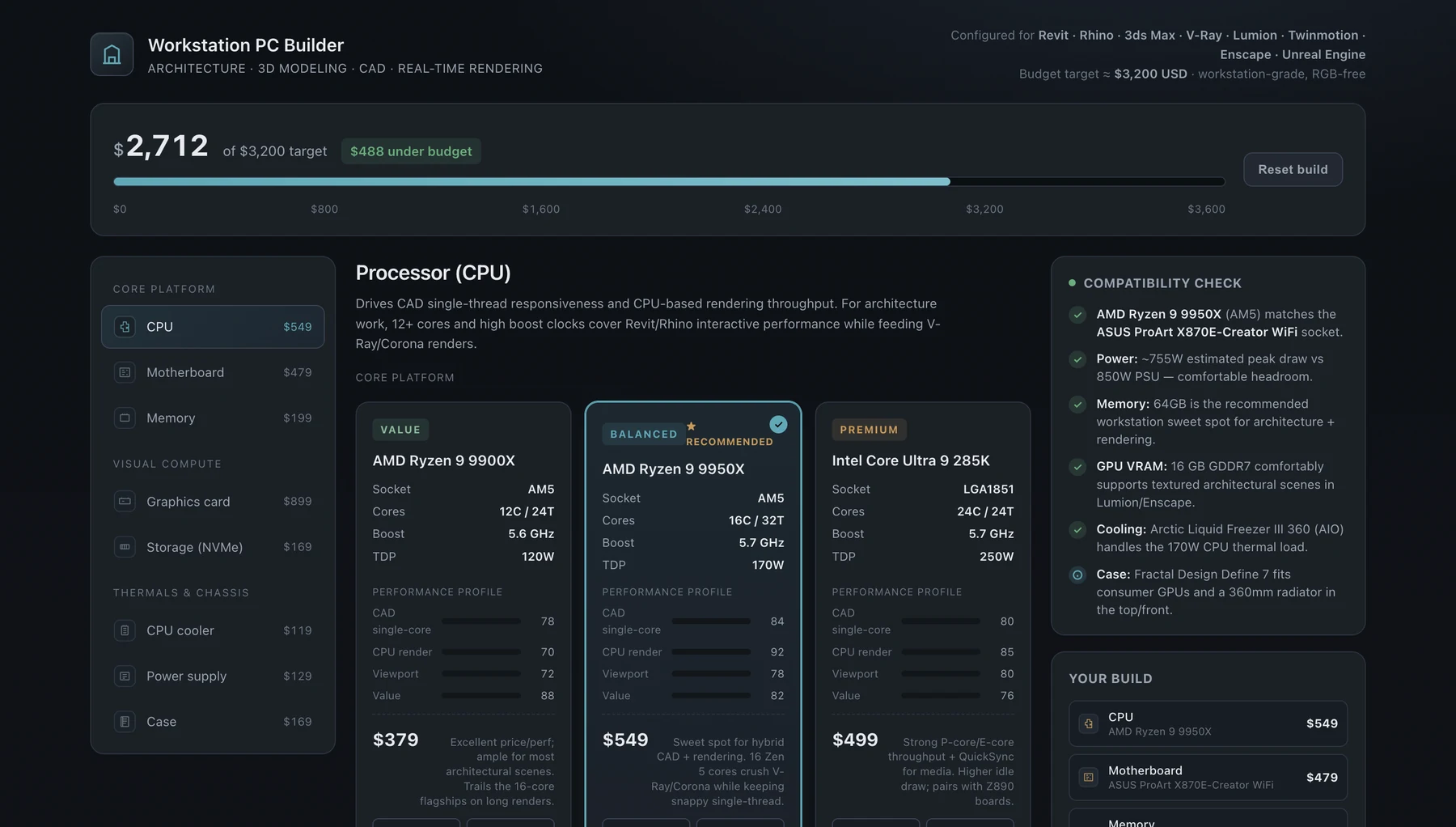This screenshot has height=827, width=1456.
Task: Click the check icon next to Cooling compatibility
Action: click(x=1077, y=530)
